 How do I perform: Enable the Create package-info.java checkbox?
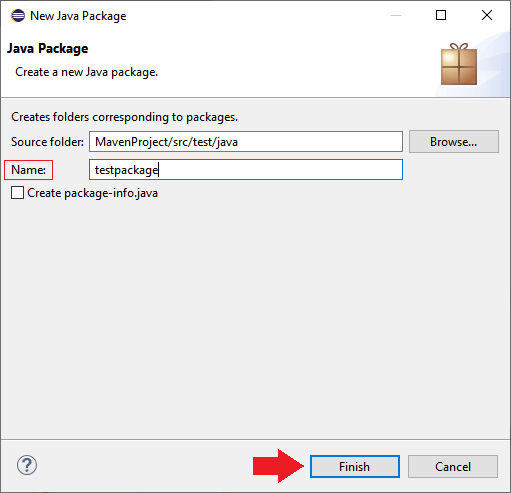click(17, 193)
